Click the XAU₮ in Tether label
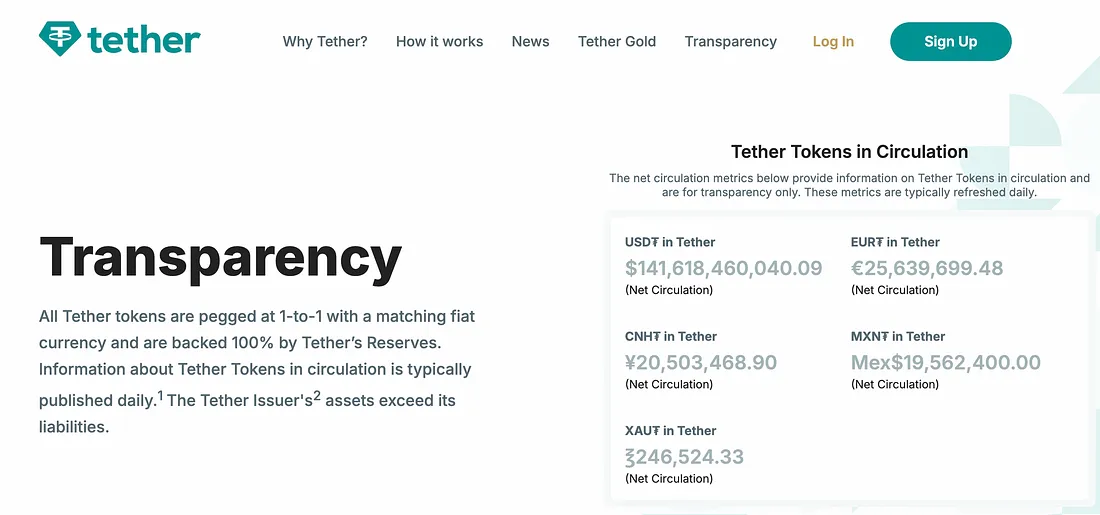Image resolution: width=1100 pixels, height=515 pixels. point(670,431)
